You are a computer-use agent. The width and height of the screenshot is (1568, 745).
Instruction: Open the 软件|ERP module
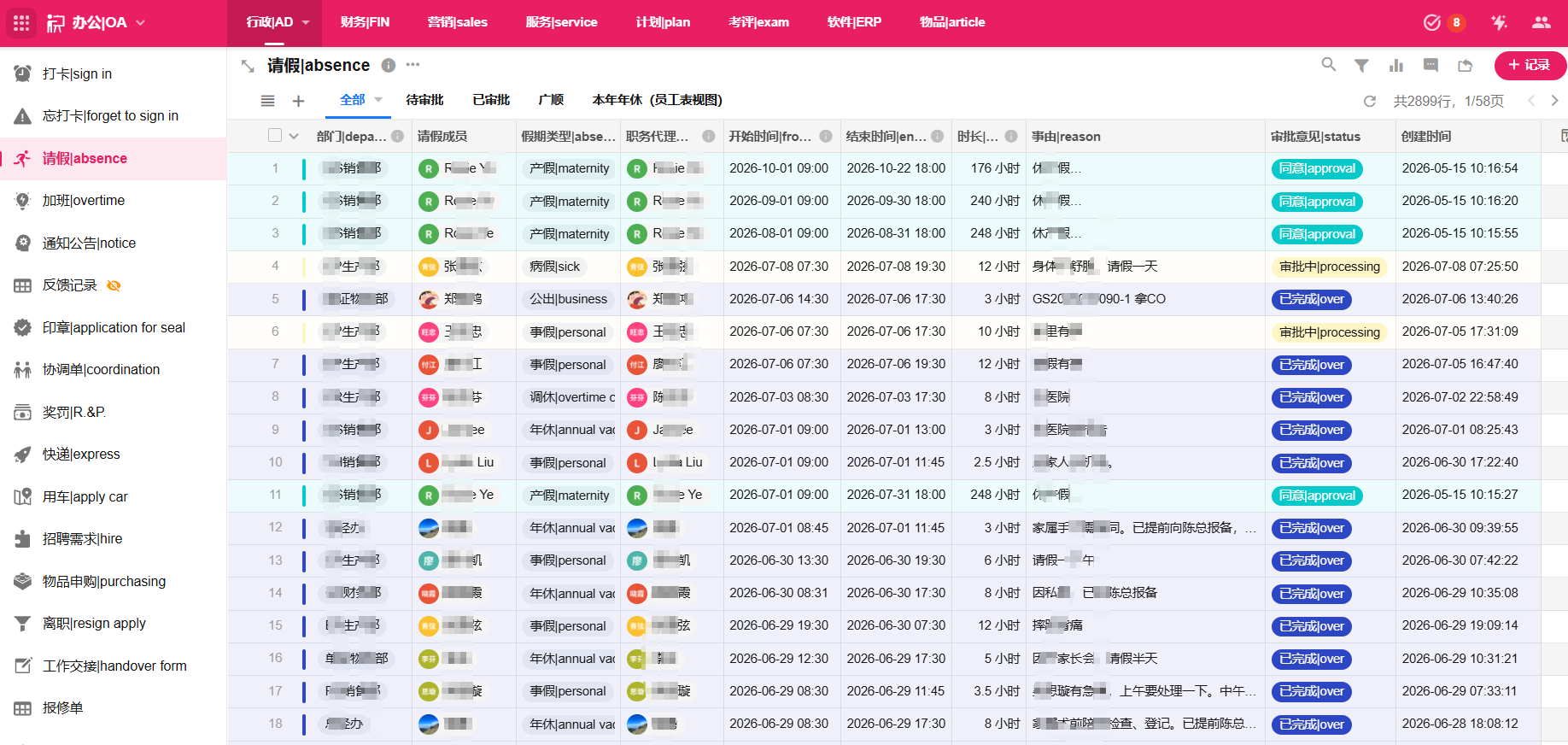854,22
